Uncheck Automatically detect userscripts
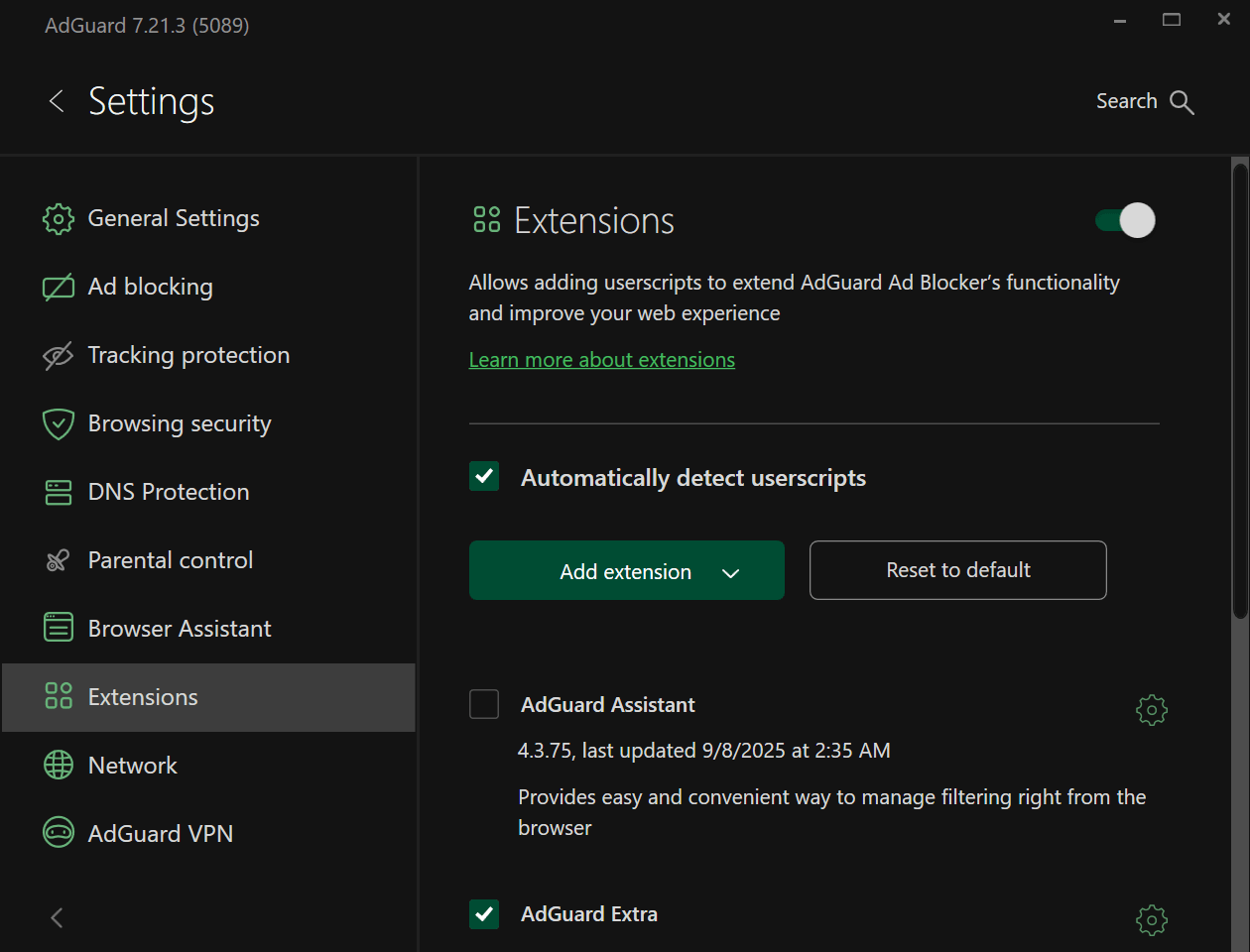Viewport: 1250px width, 952px height. pyautogui.click(x=484, y=477)
